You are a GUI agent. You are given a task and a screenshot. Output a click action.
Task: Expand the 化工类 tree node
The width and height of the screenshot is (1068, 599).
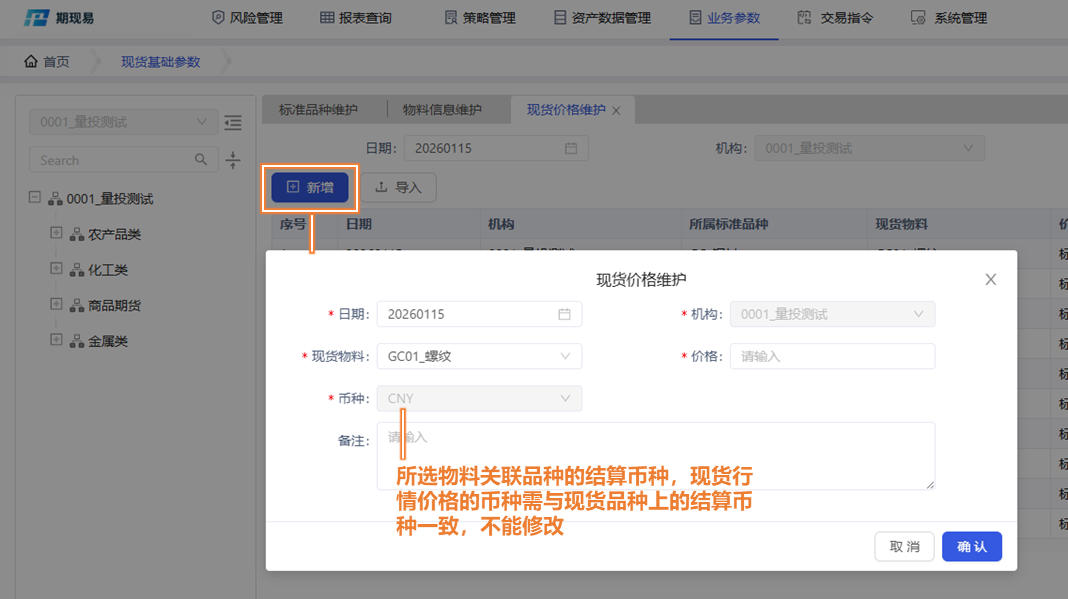(x=56, y=269)
